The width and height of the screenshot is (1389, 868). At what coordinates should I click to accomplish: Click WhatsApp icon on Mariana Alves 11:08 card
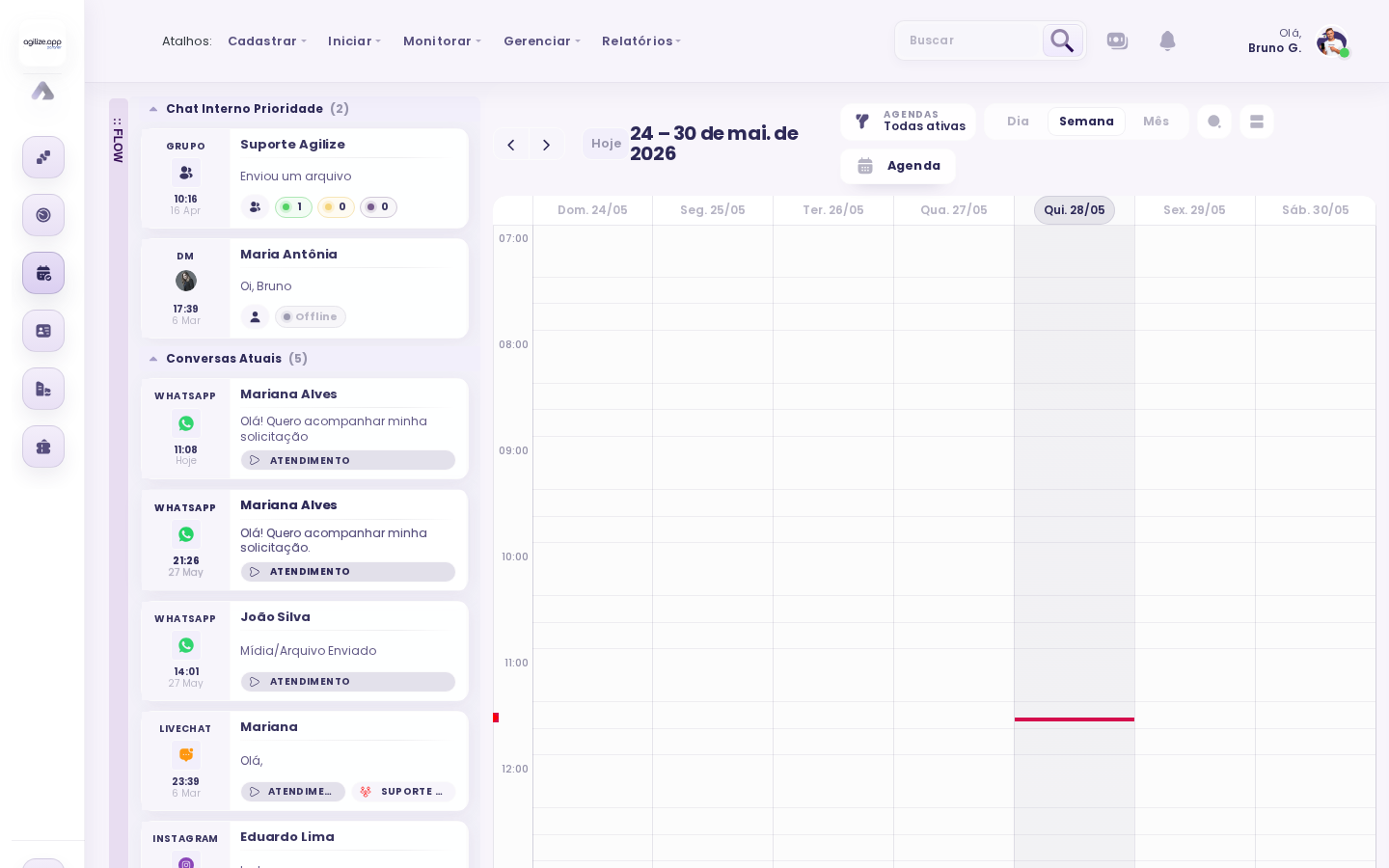click(x=186, y=423)
